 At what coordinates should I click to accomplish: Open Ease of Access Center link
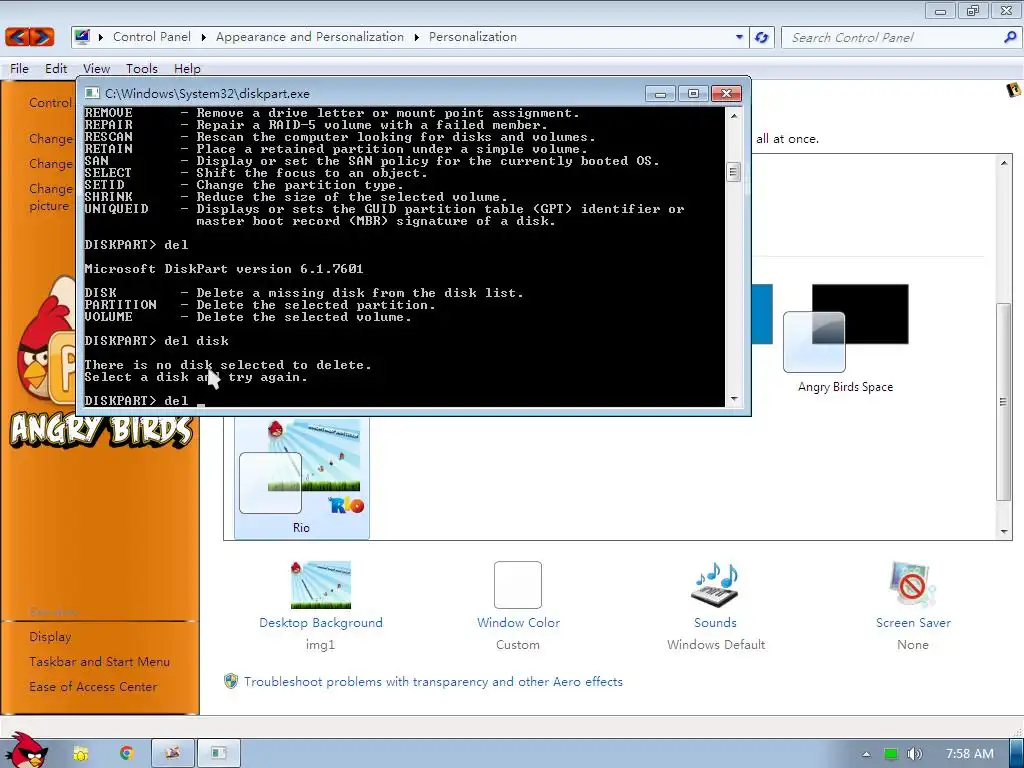tap(93, 686)
